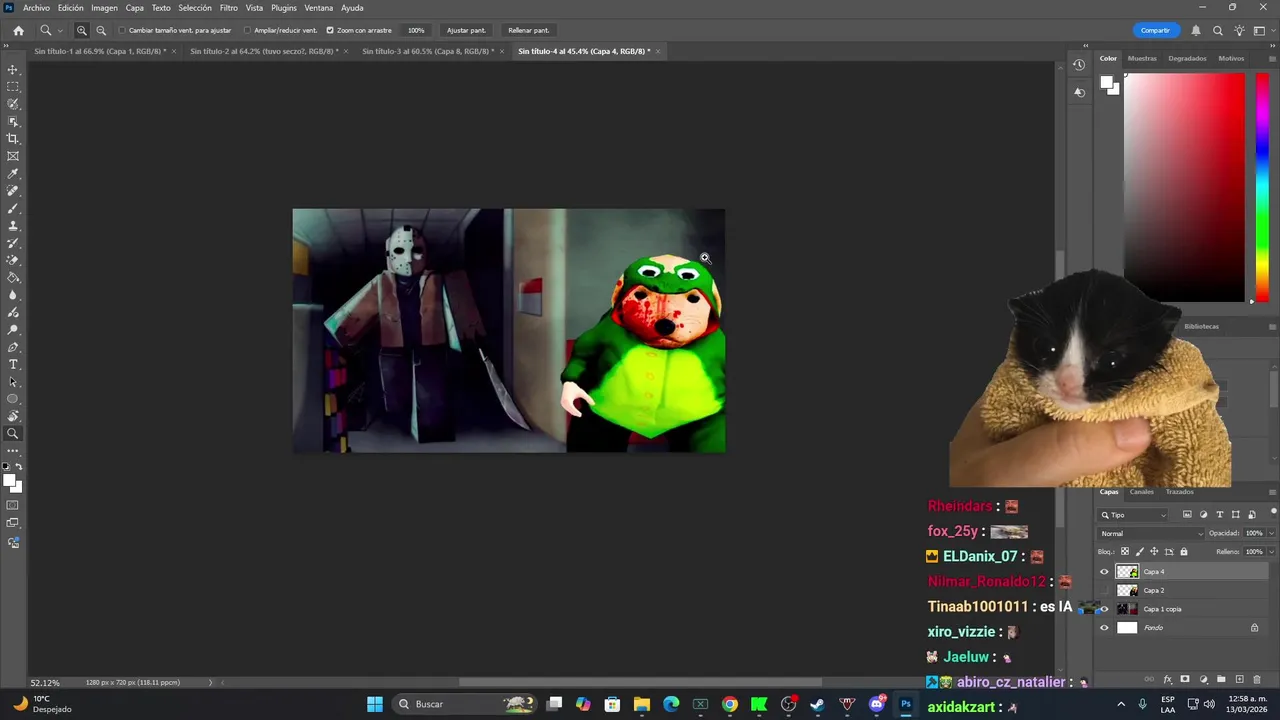Select the Hand tool
This screenshot has height=720, width=1280.
pyautogui.click(x=13, y=416)
